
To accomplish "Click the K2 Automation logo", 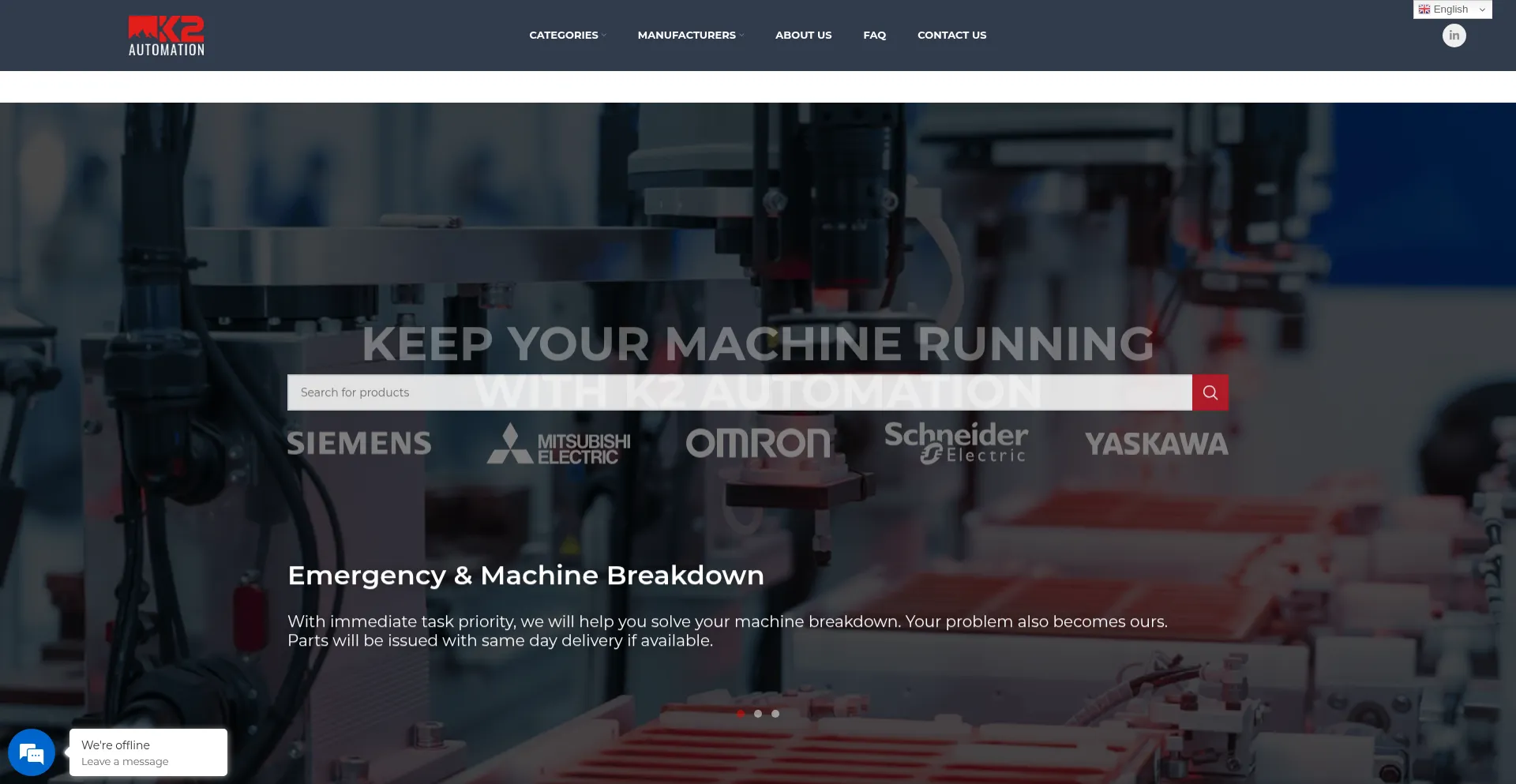I will tap(167, 36).
